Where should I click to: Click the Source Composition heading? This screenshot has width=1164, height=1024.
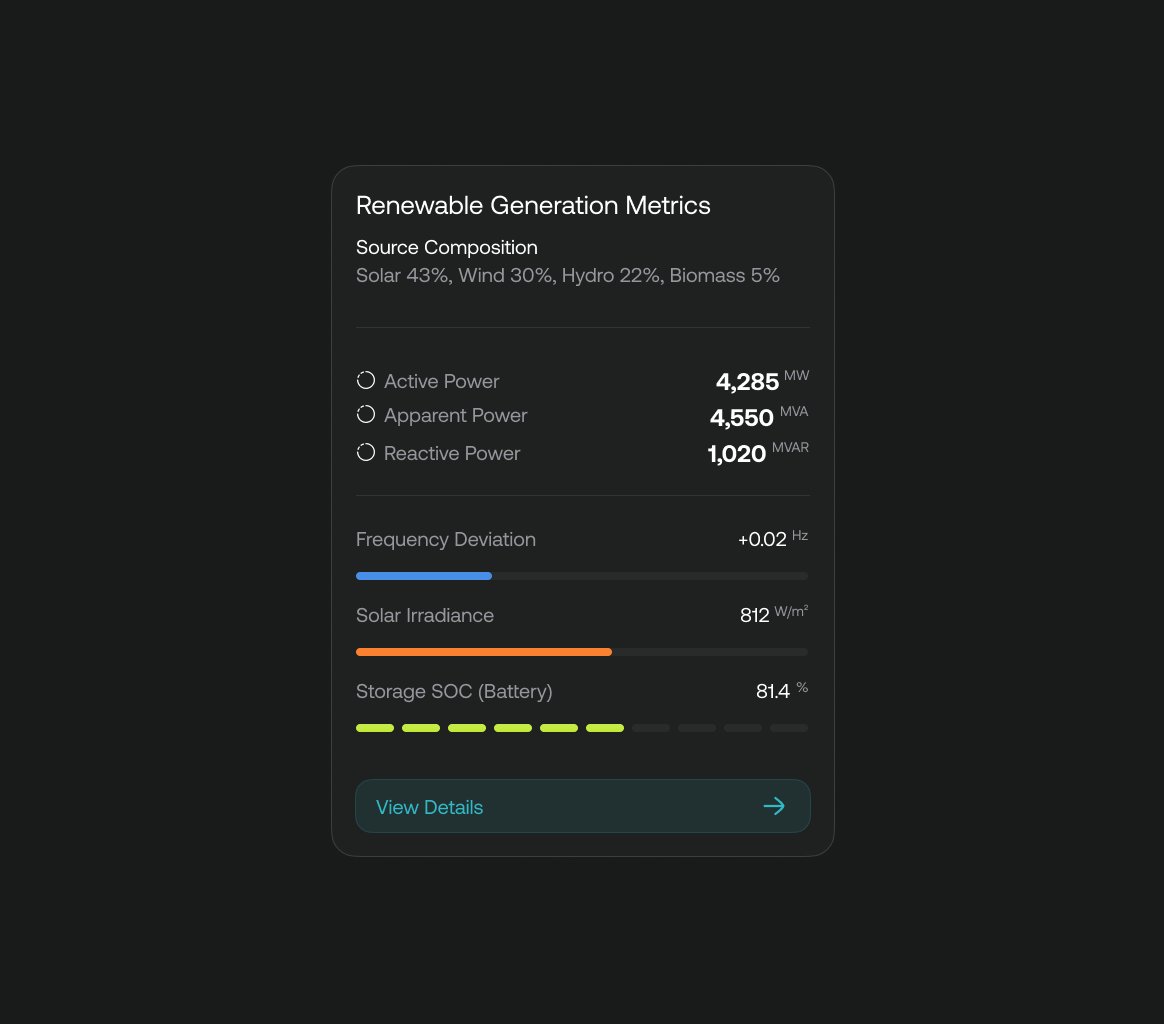[447, 247]
